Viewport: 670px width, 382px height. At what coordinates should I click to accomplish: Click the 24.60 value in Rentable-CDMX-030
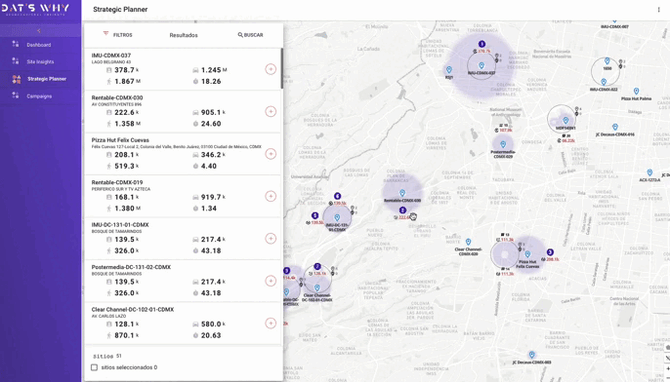pyautogui.click(x=211, y=123)
